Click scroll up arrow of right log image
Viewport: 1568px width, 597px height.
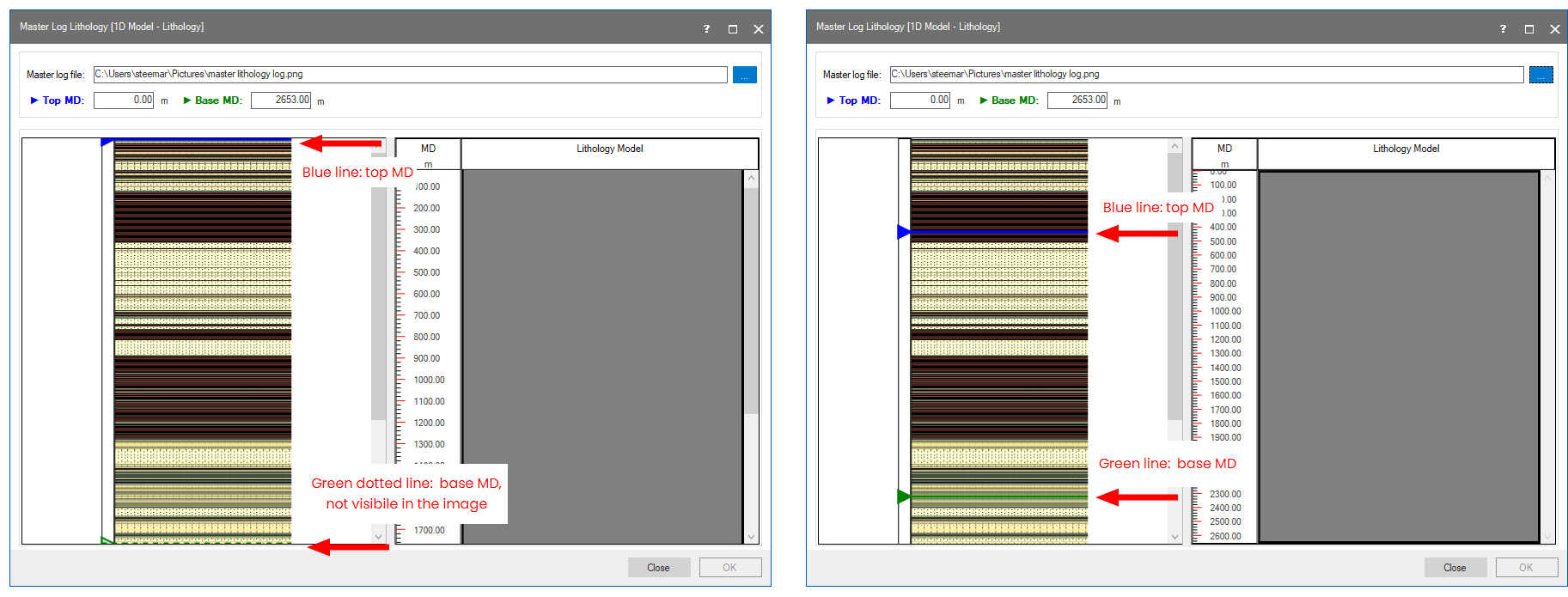pyautogui.click(x=1175, y=147)
